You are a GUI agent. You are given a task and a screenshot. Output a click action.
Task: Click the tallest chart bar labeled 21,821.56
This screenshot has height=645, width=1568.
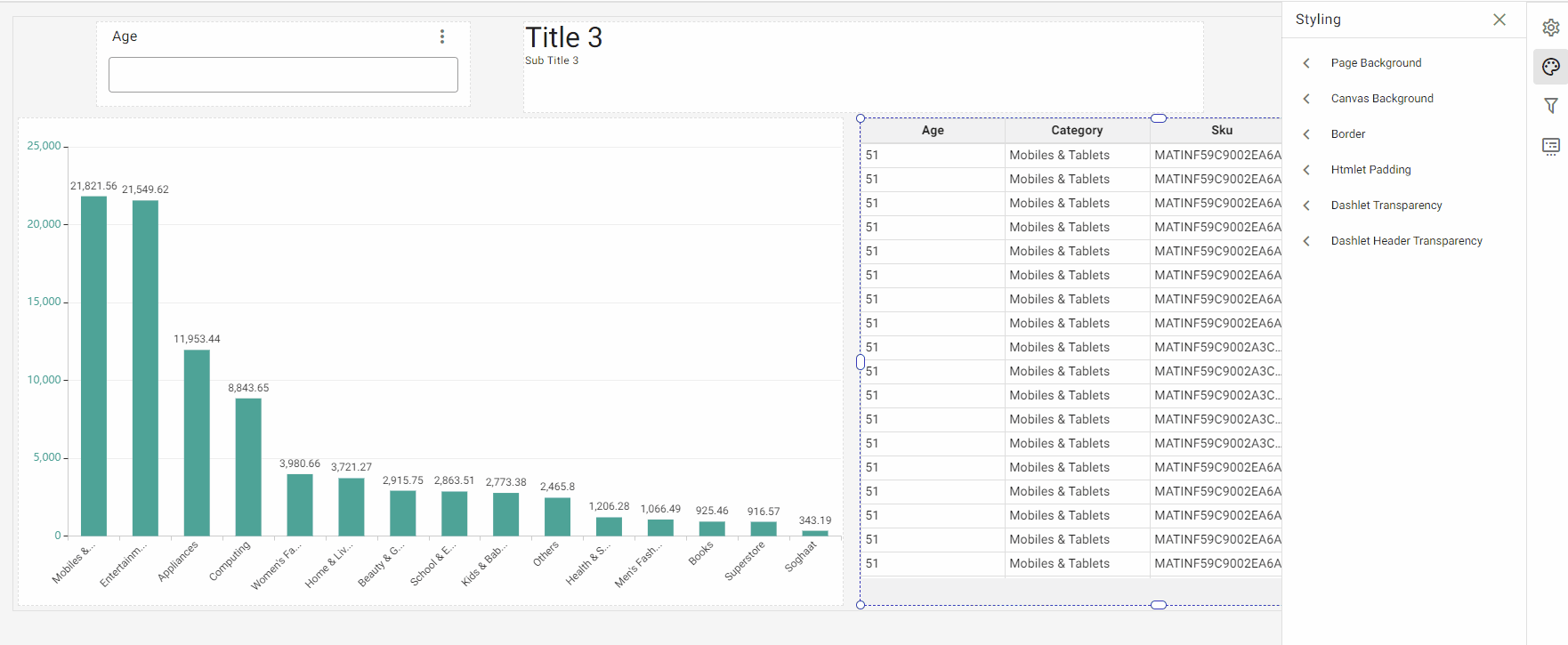point(93,366)
